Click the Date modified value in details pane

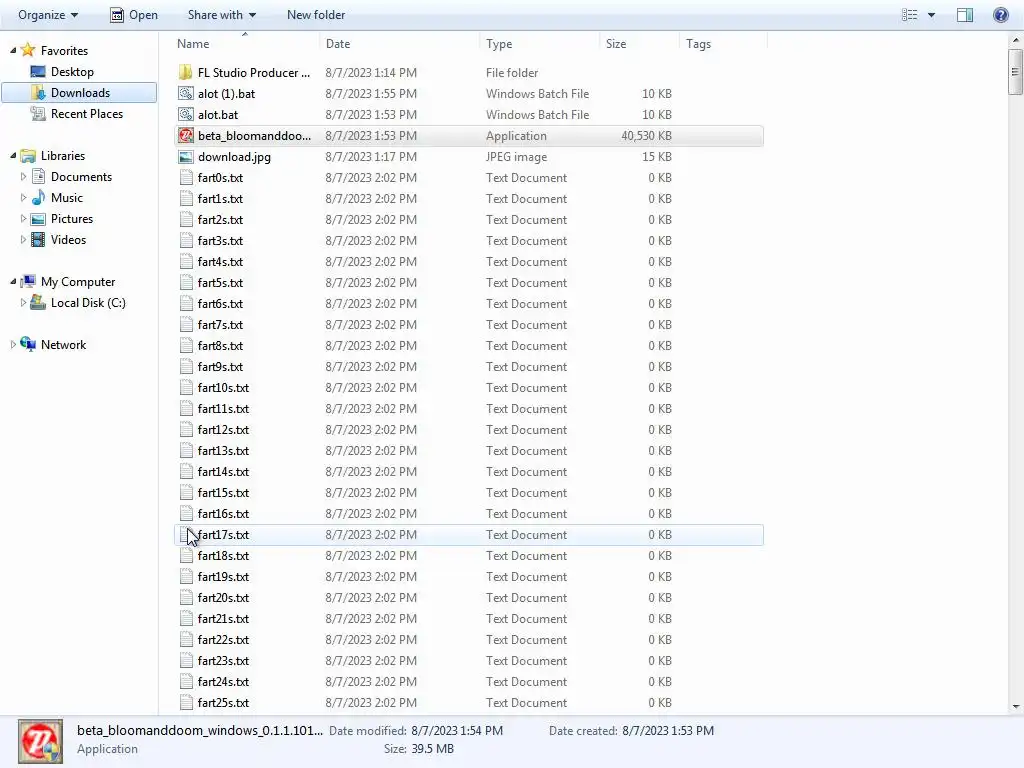point(457,731)
